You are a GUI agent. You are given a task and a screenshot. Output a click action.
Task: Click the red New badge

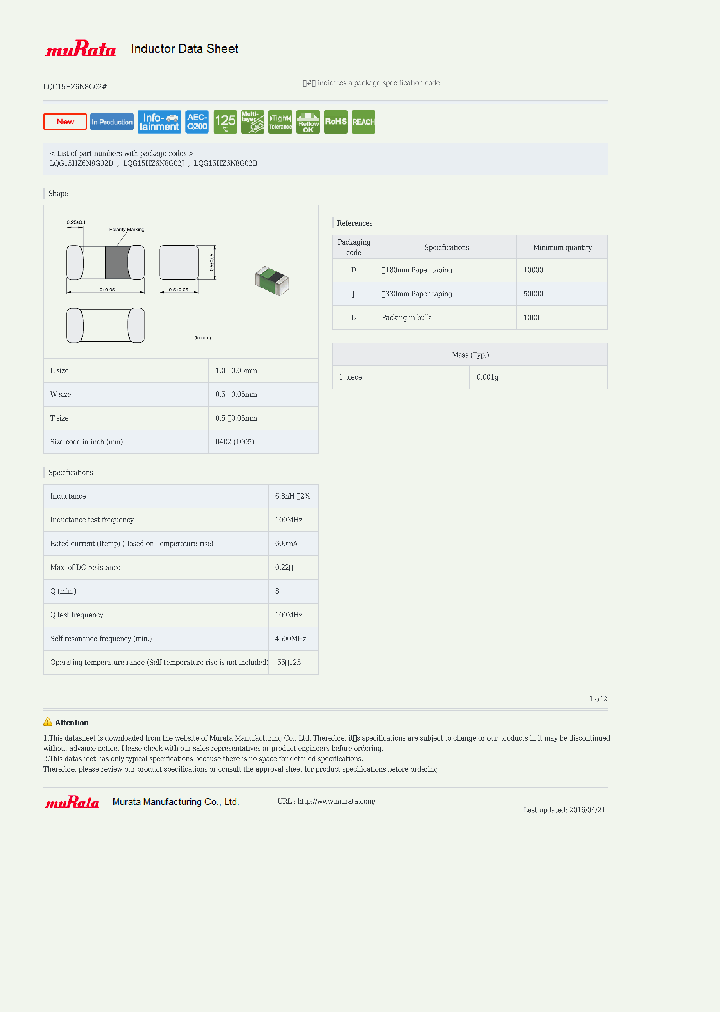click(65, 121)
